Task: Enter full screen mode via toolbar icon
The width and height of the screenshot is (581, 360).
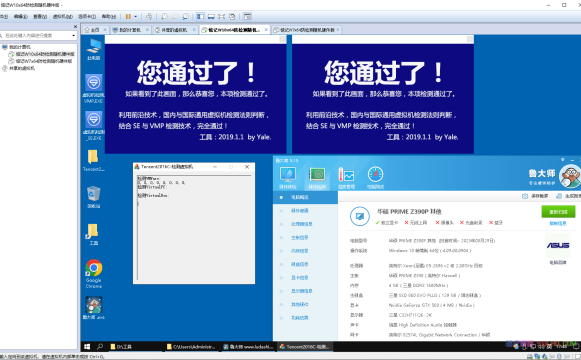Action: coord(222,16)
